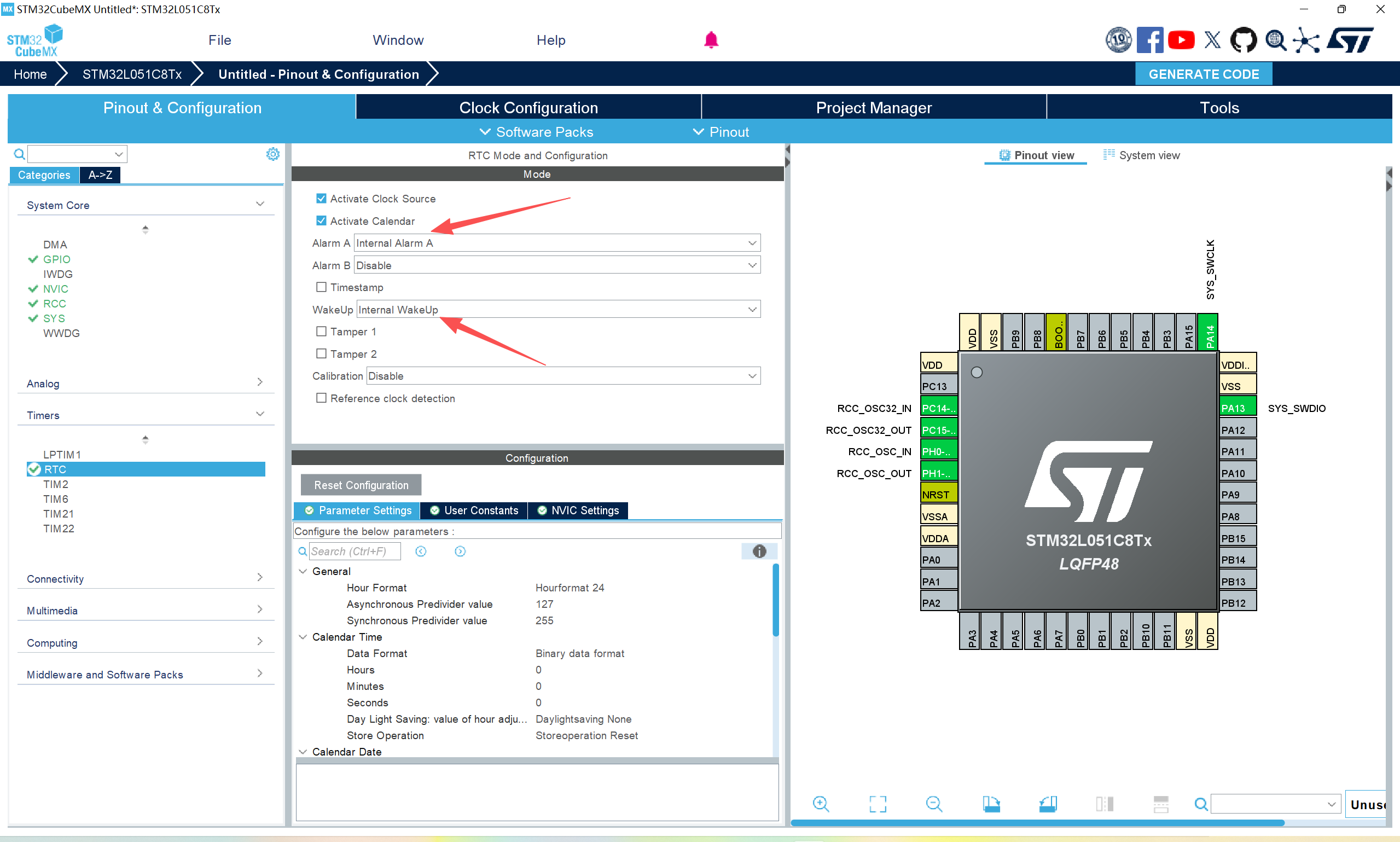Fit the chip view to window

click(x=878, y=803)
